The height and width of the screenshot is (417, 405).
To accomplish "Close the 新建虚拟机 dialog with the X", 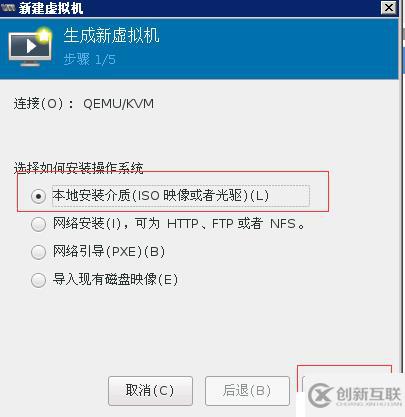I will point(389,7).
